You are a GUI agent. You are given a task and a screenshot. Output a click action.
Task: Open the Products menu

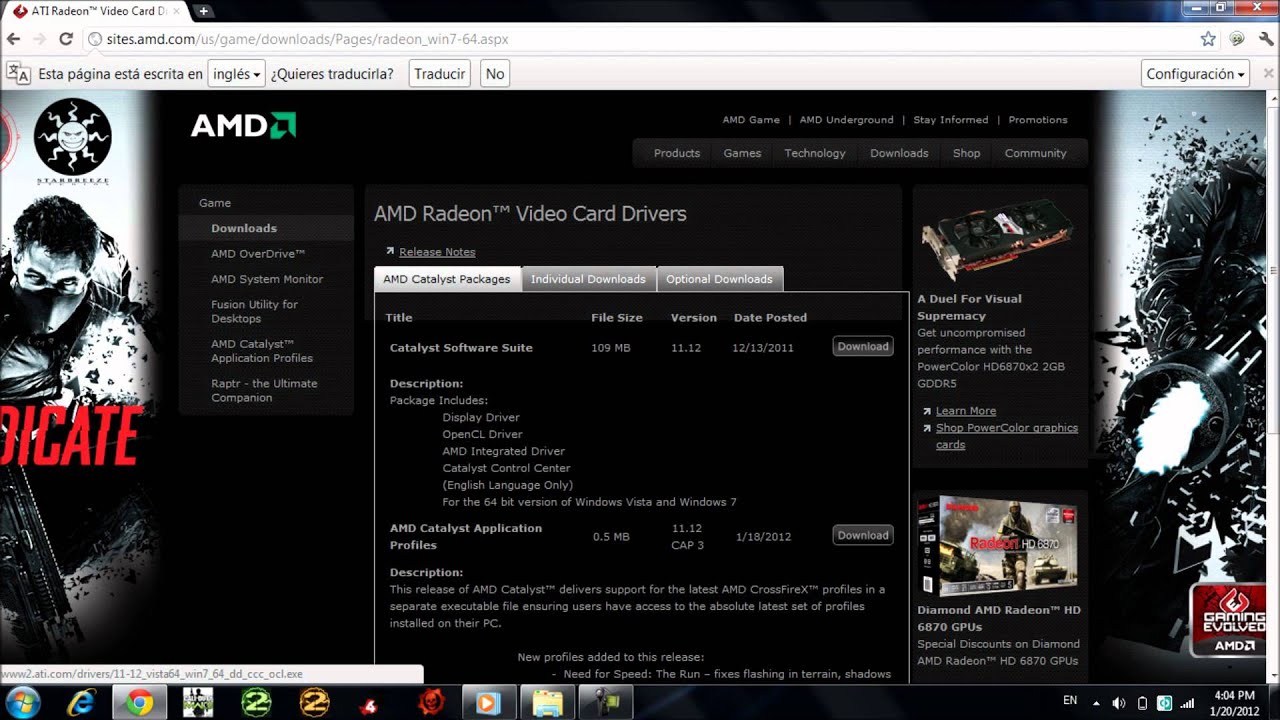[677, 153]
